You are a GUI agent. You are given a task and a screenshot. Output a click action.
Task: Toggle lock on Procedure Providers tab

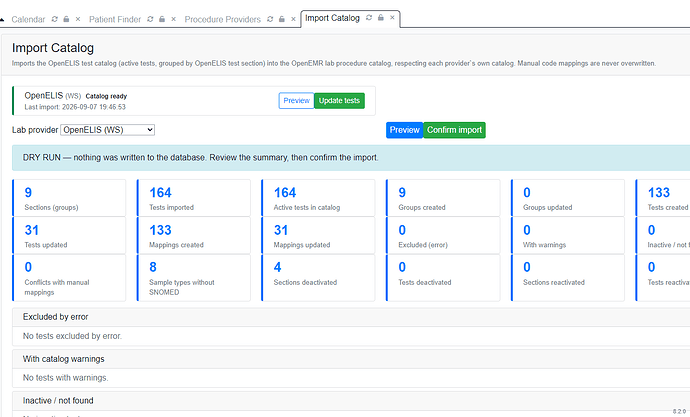[282, 19]
